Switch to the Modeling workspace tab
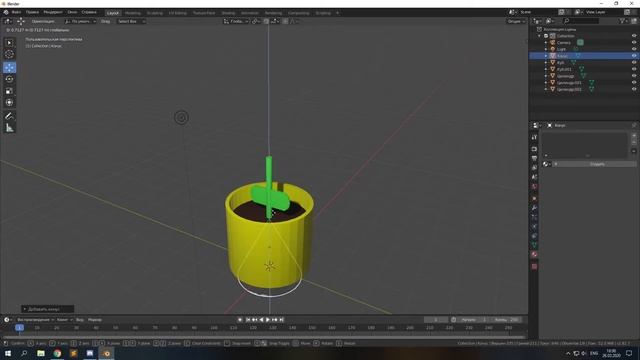Image resolution: width=640 pixels, height=360 pixels. (x=133, y=13)
